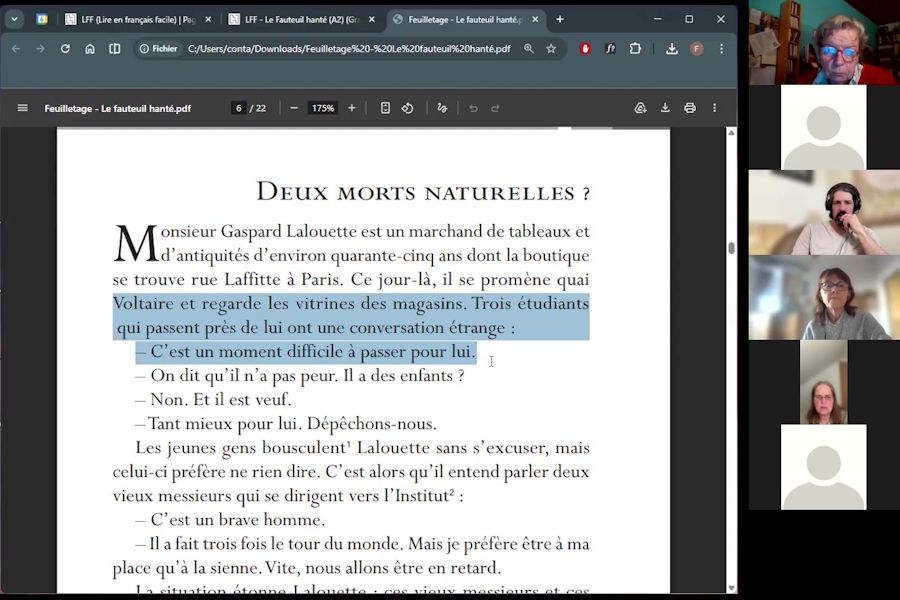This screenshot has width=900, height=600.
Task: Expand the tab search dropdown arrow
Action: click(x=14, y=19)
